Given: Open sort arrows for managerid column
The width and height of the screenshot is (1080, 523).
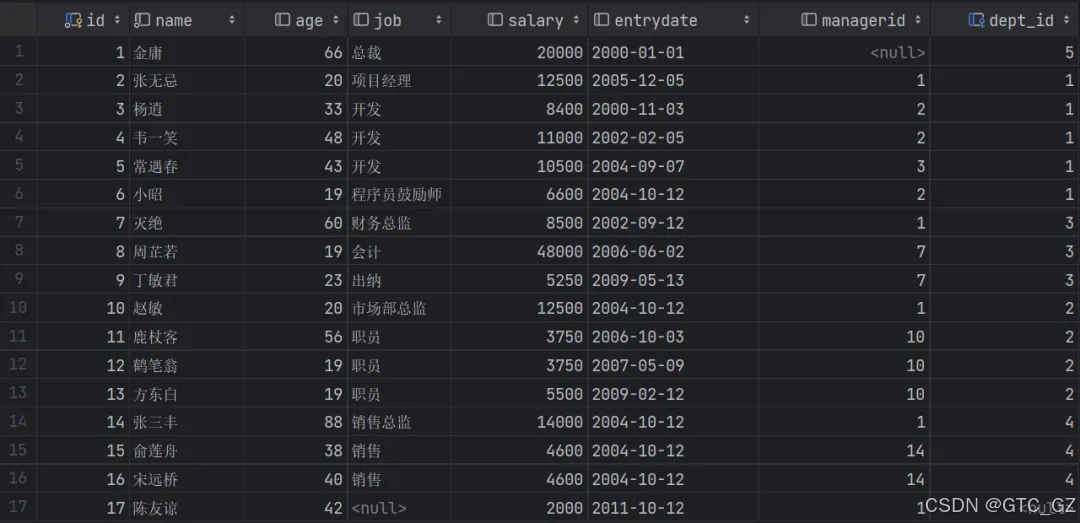Looking at the screenshot, I should click(917, 21).
